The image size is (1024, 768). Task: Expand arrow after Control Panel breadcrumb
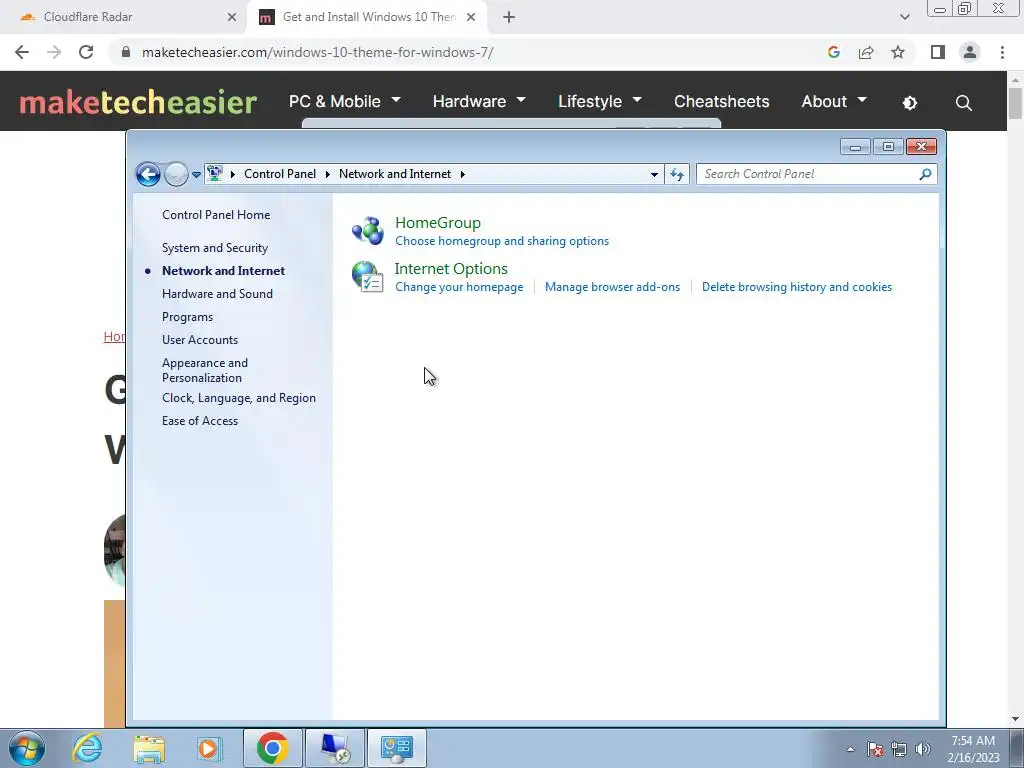328,174
